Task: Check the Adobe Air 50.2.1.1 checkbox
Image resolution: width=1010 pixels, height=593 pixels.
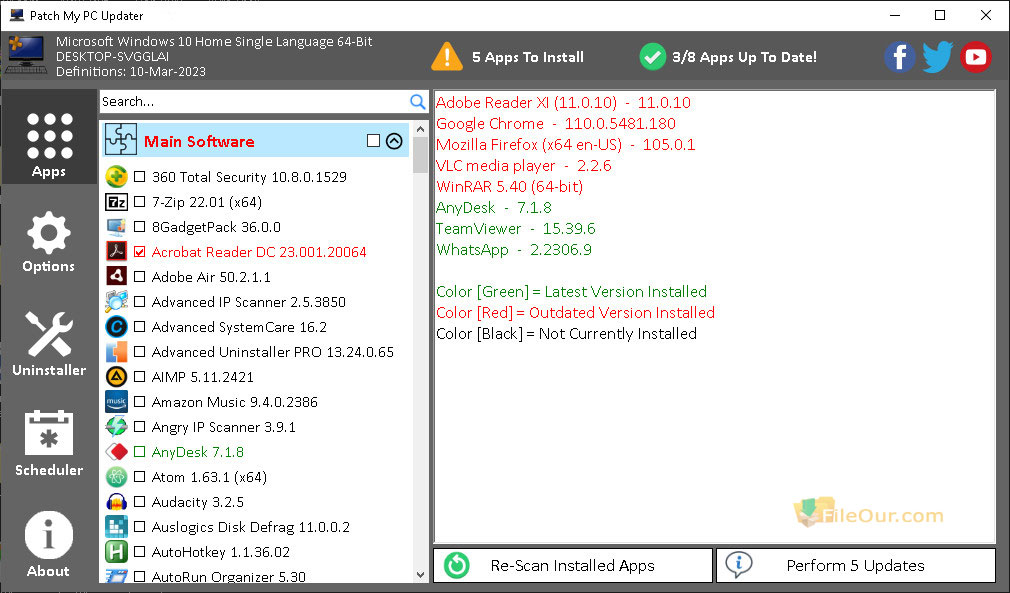Action: (x=139, y=277)
